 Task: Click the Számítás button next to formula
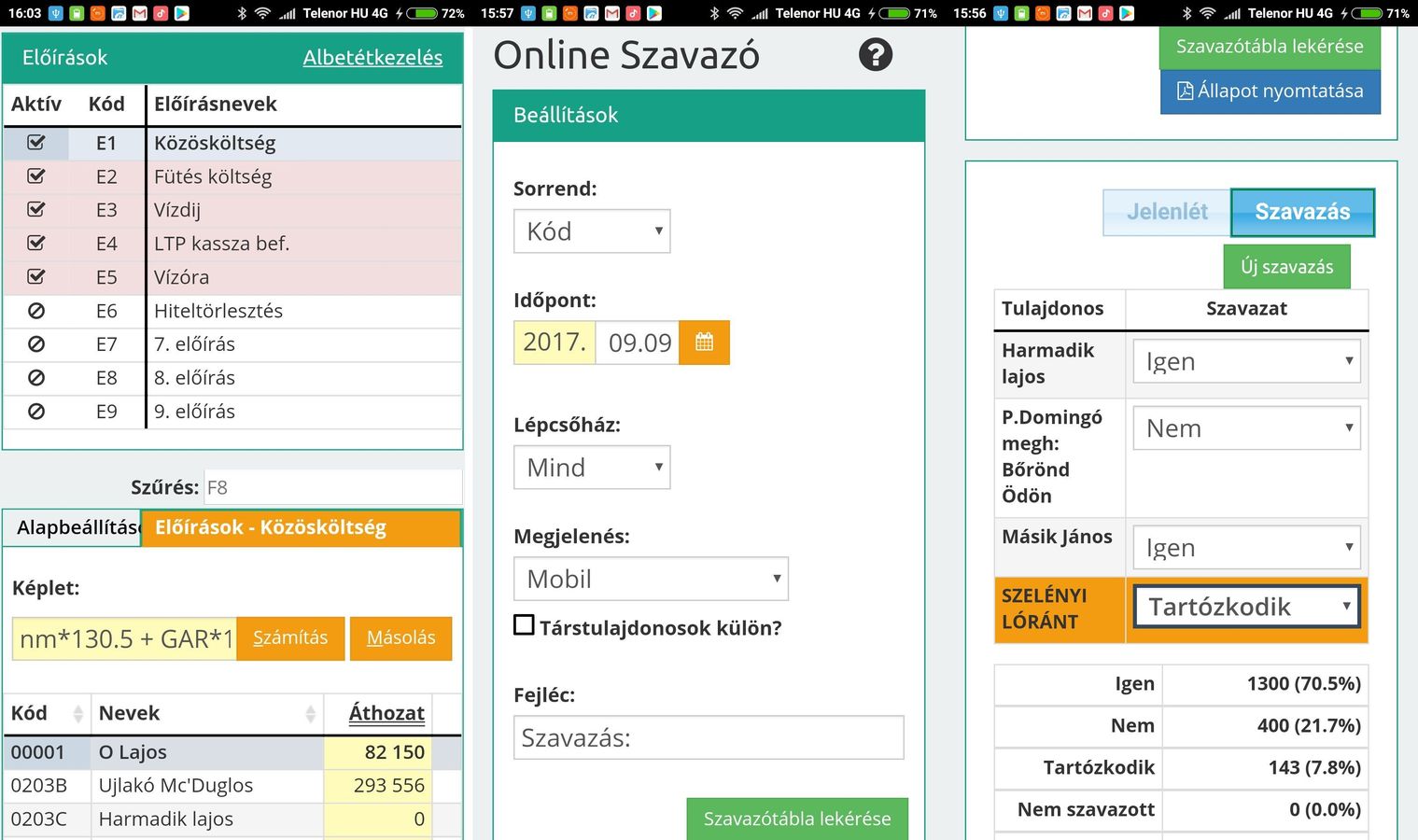pos(290,638)
